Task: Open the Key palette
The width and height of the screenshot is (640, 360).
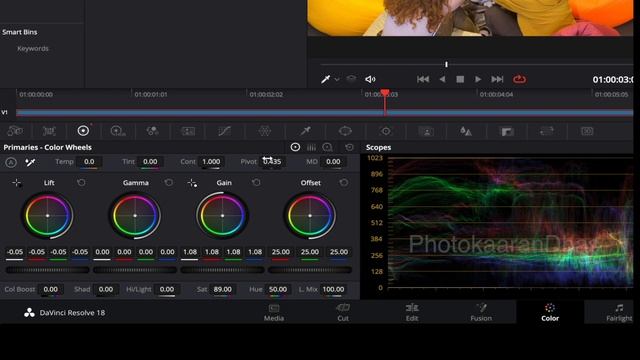Action: (507, 131)
